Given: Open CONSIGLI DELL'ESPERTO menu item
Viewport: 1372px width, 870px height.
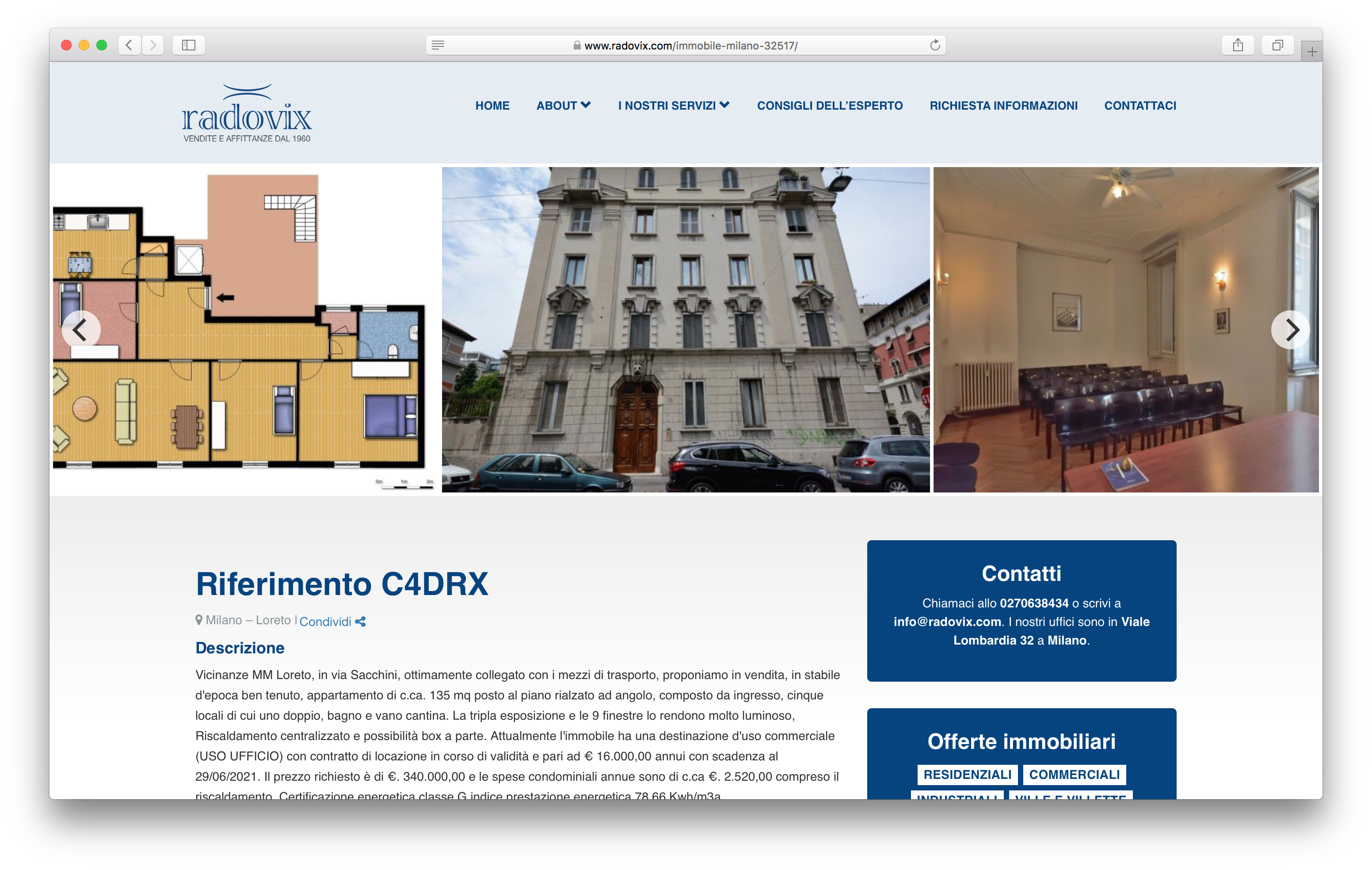Looking at the screenshot, I should click(x=830, y=105).
